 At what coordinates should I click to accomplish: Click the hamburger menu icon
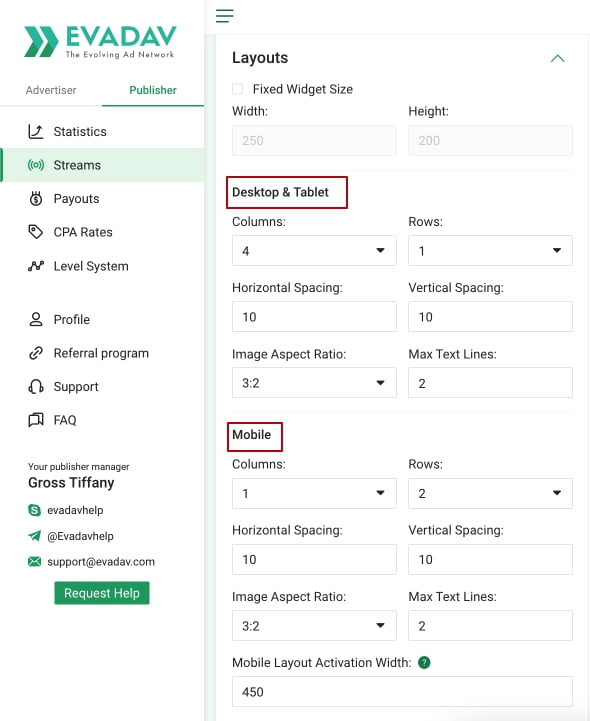point(224,16)
